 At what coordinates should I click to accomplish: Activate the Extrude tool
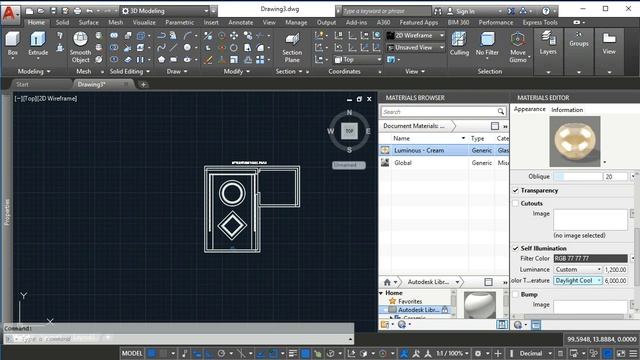coord(38,44)
